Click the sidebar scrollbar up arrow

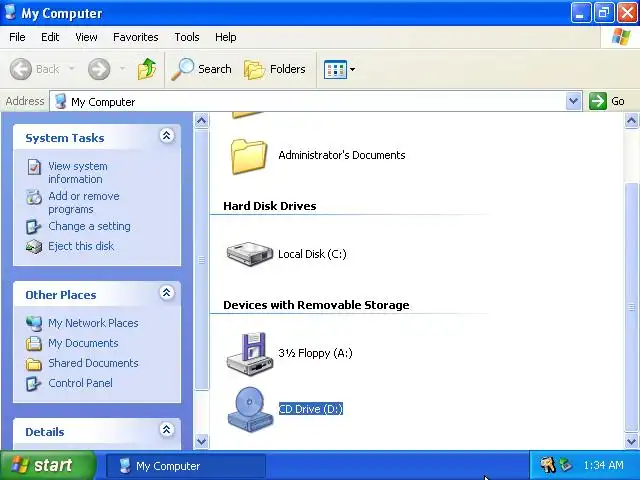(x=202, y=121)
